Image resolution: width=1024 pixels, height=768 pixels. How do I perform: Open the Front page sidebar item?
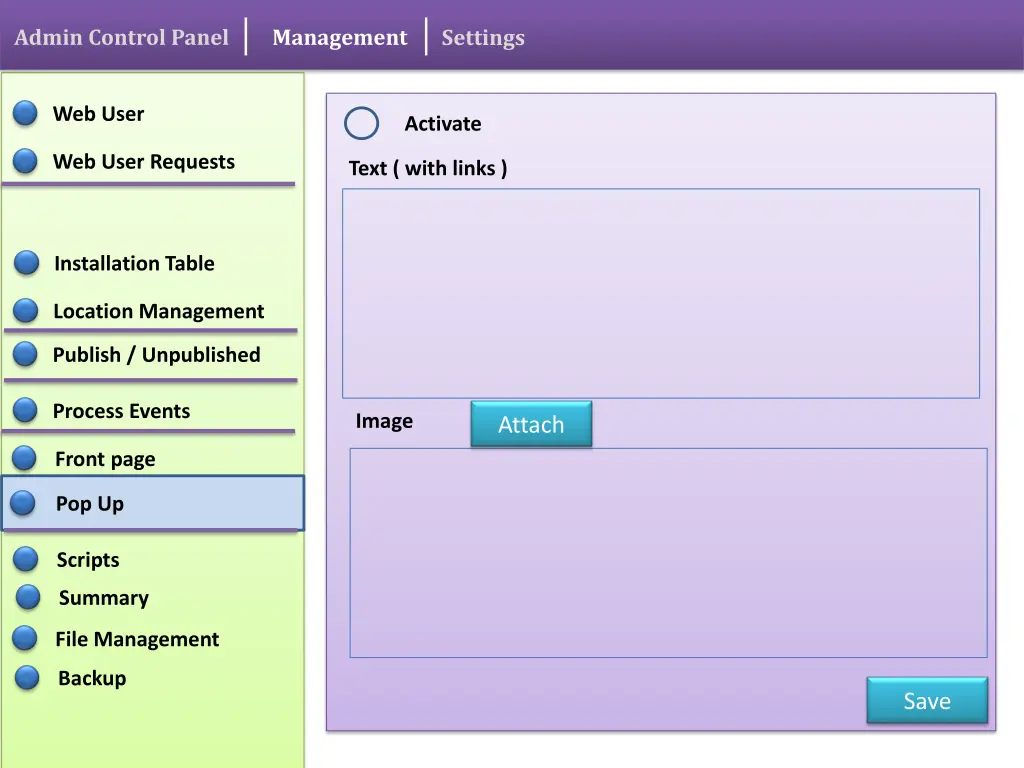[105, 459]
